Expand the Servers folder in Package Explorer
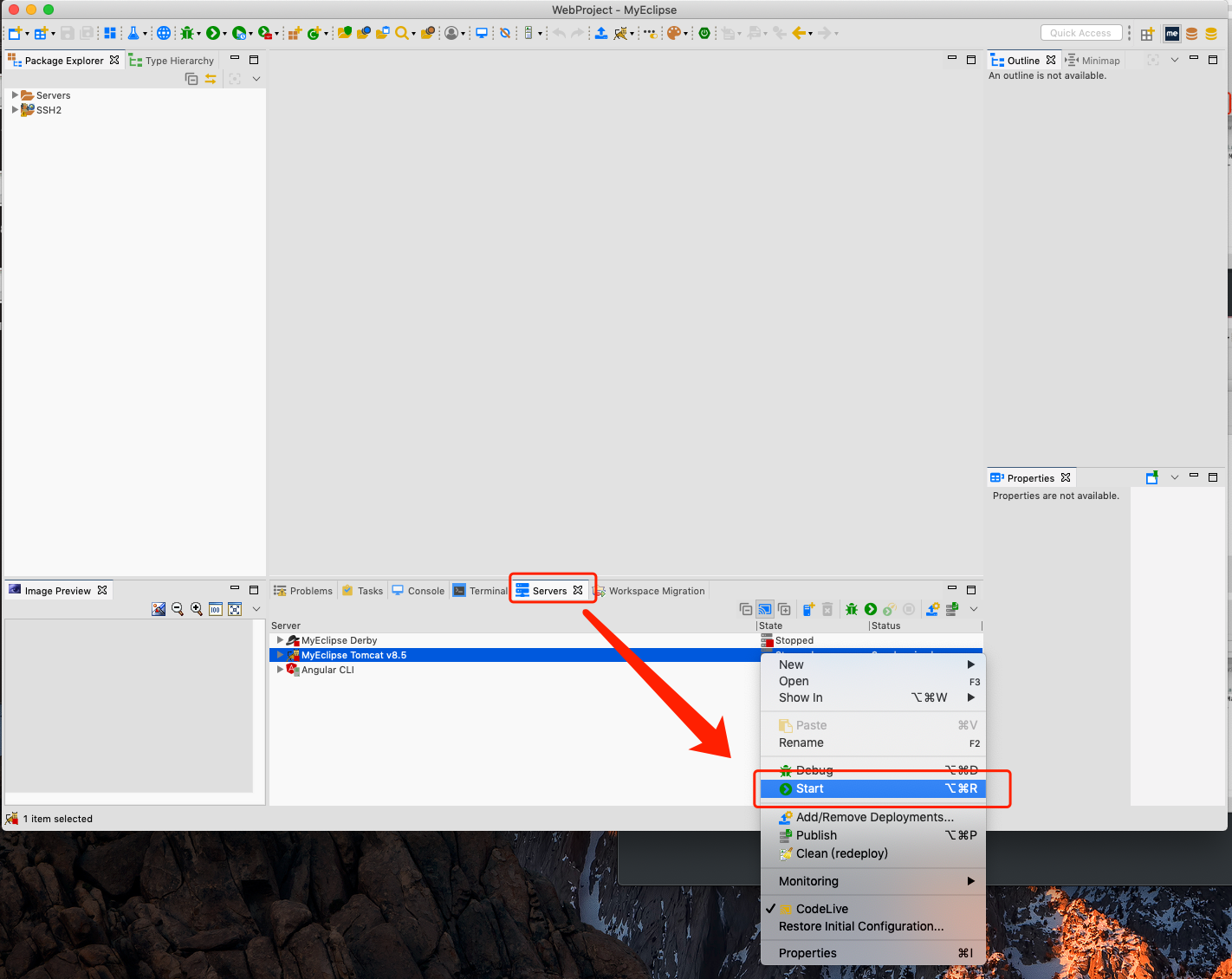Viewport: 1232px width, 979px height. [15, 95]
